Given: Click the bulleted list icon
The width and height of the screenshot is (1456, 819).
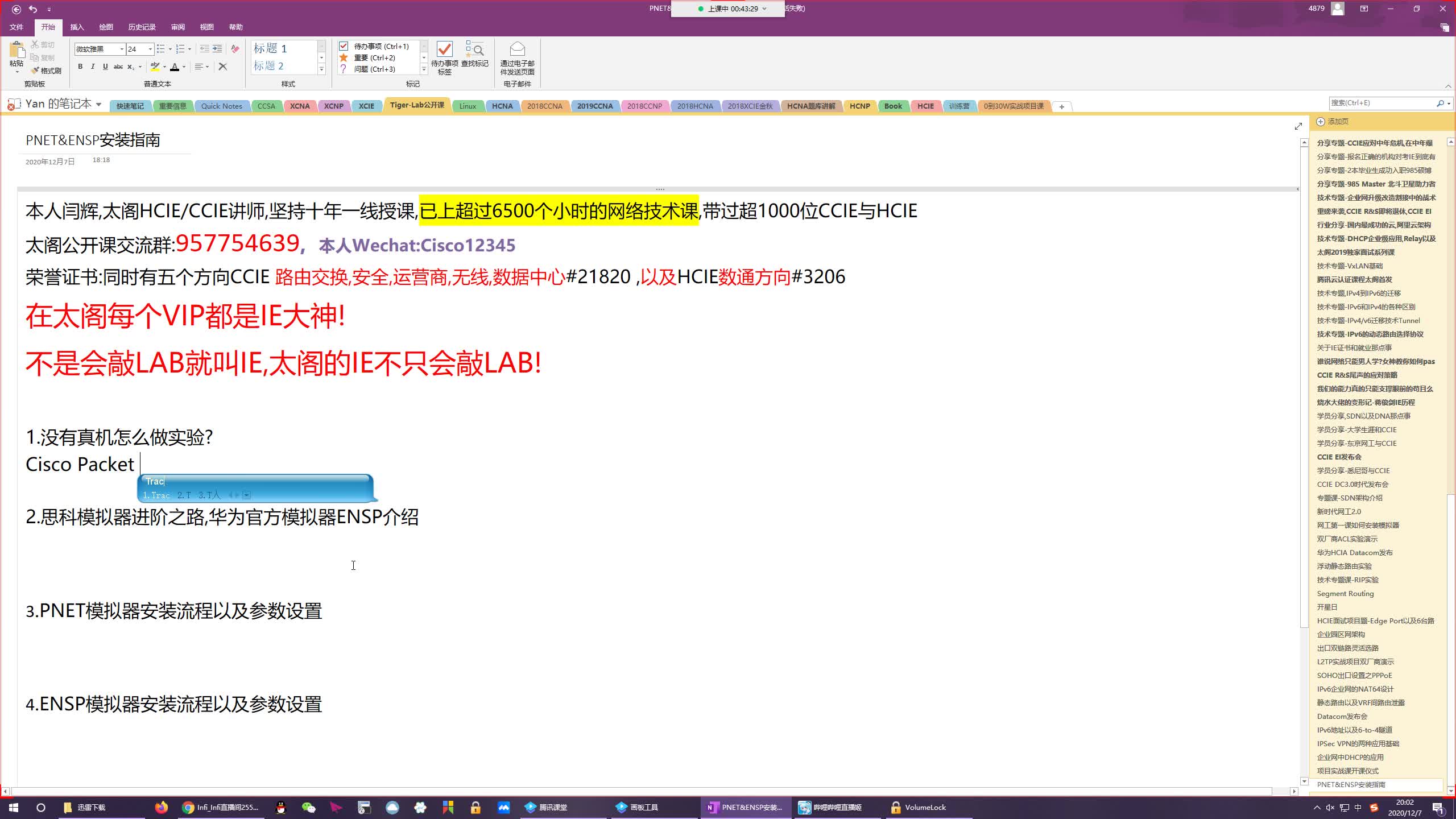Looking at the screenshot, I should point(161,49).
